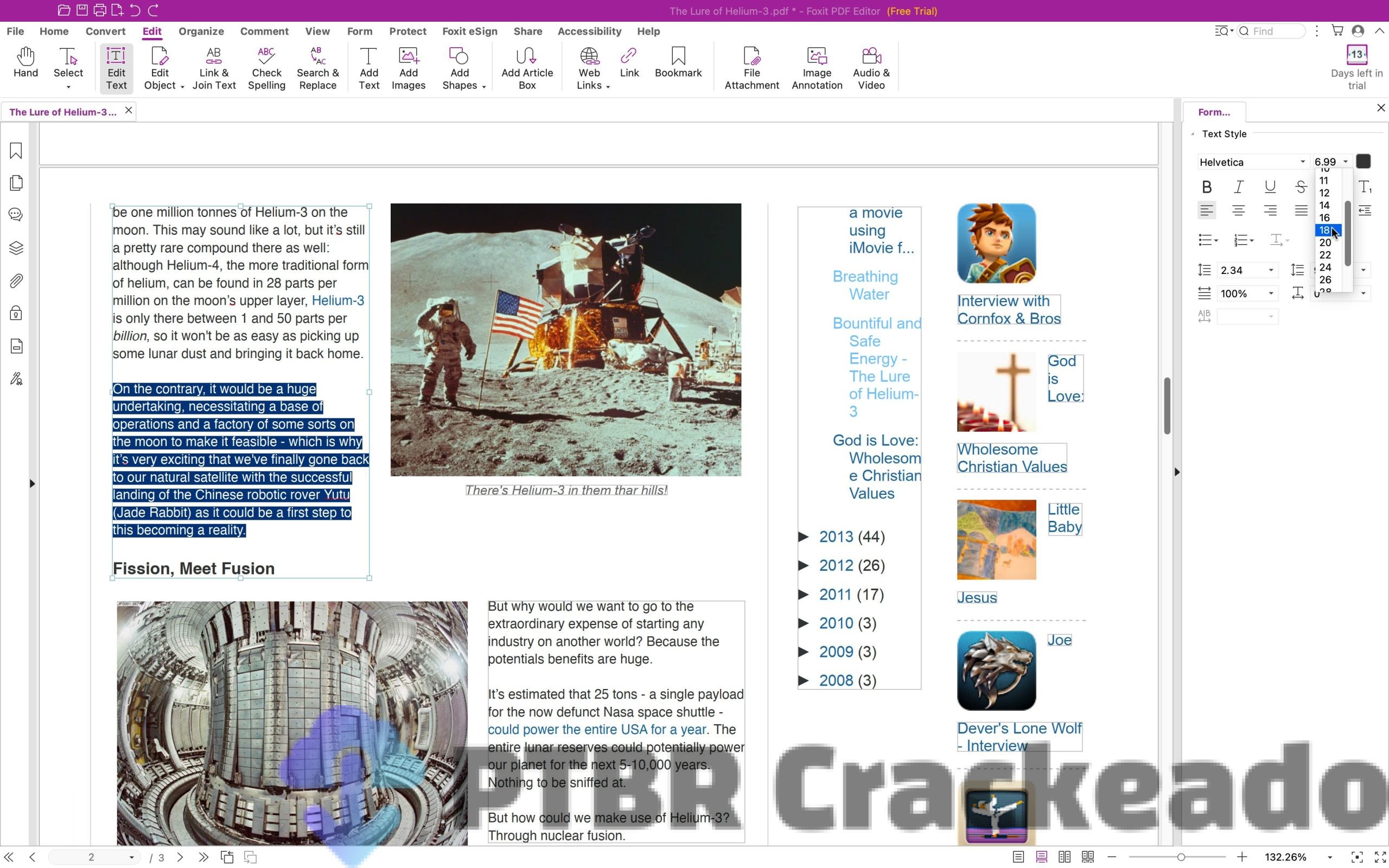Viewport: 1389px width, 868px height.
Task: Click the Save icon in title bar
Action: [82, 10]
